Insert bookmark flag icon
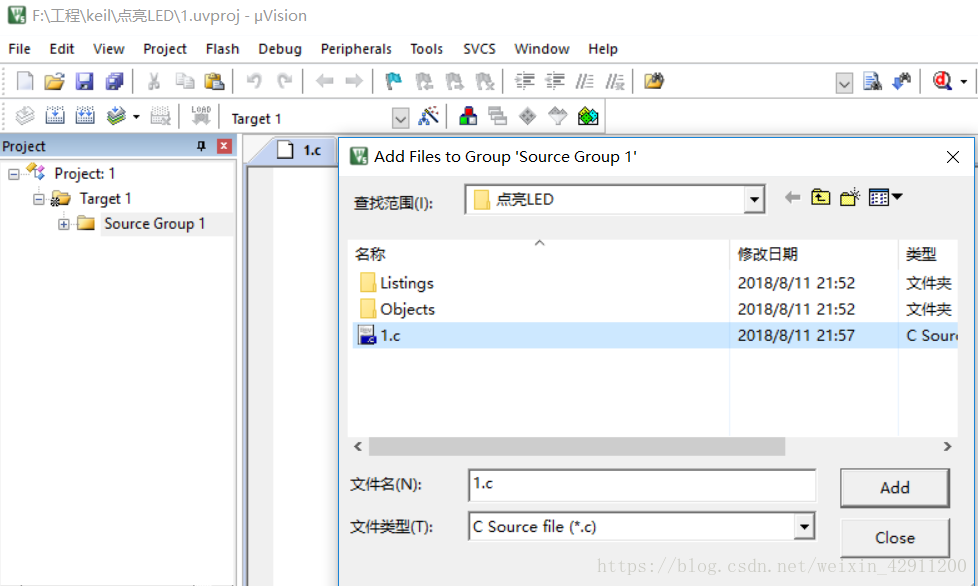The width and height of the screenshot is (978, 586). tap(394, 81)
